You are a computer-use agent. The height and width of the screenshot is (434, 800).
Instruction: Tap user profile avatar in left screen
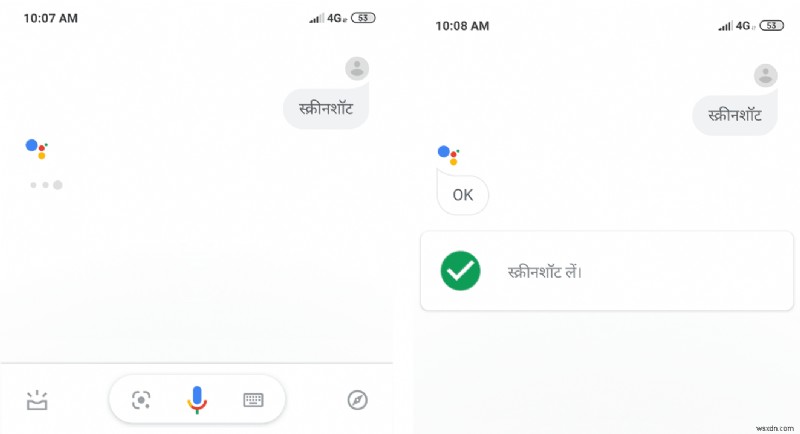point(357,68)
